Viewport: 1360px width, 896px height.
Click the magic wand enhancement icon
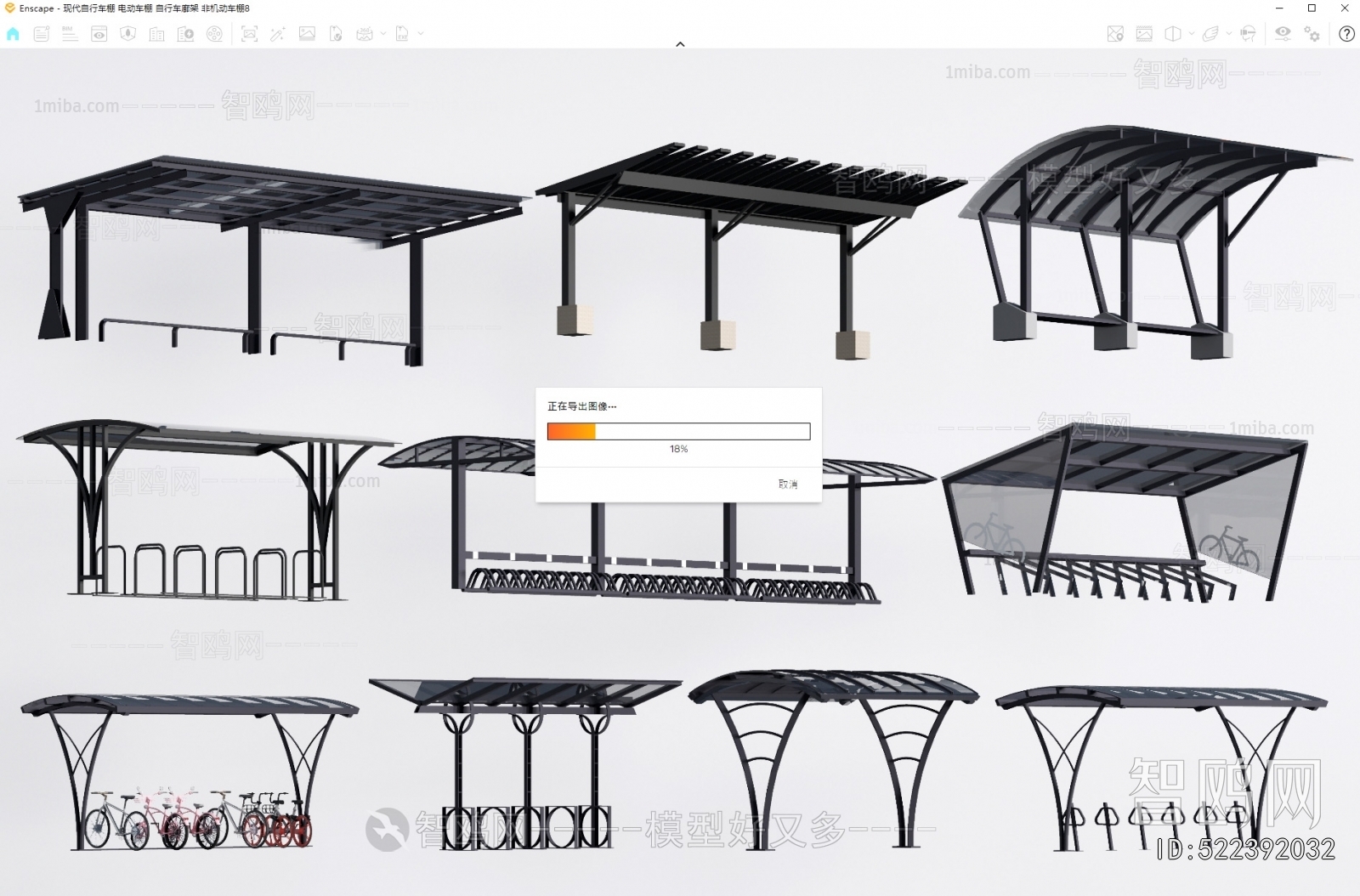(x=278, y=34)
